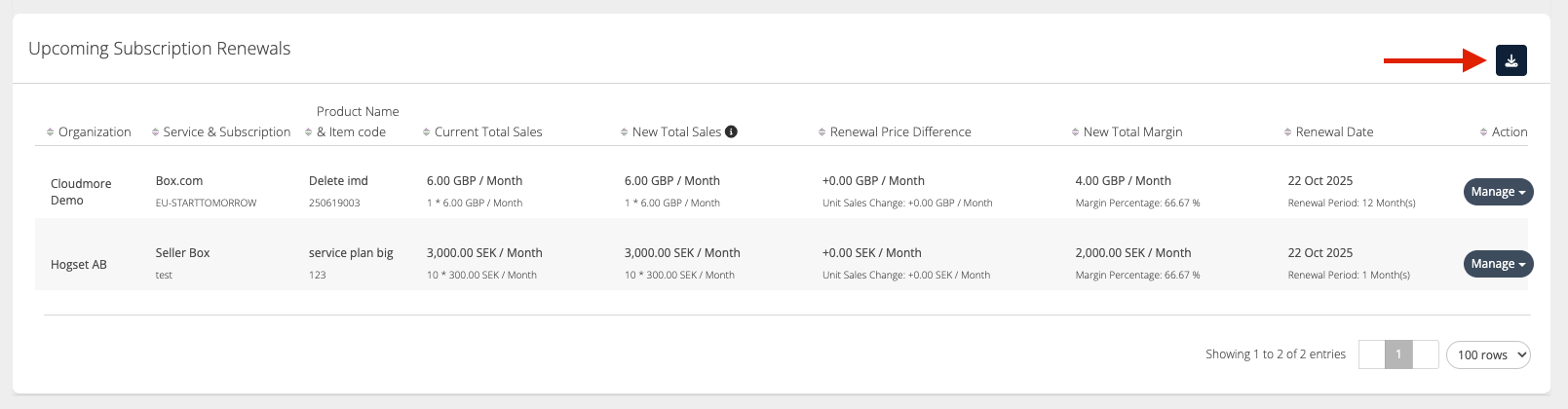Sort by Current Total Sales column
This screenshot has height=409, width=1568.
tap(487, 132)
